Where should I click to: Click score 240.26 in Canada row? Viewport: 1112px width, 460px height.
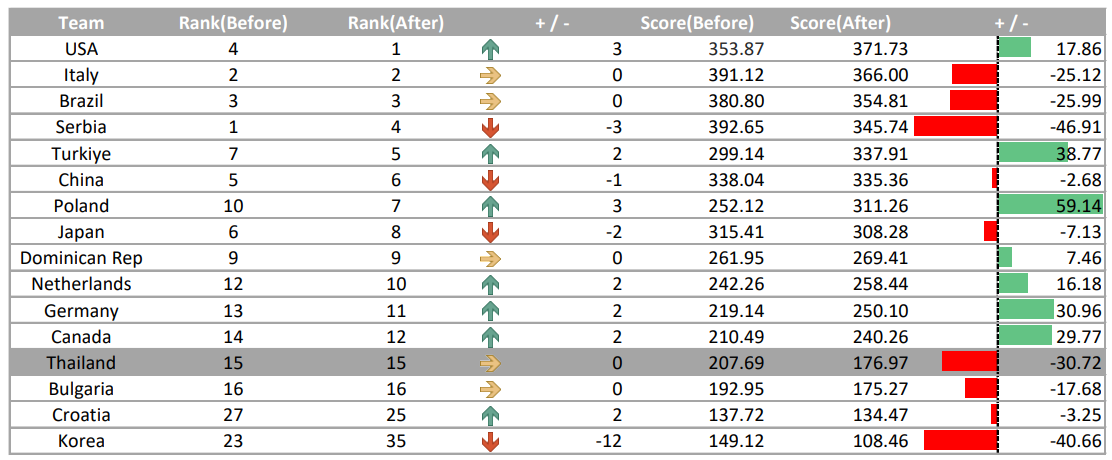[x=880, y=337]
